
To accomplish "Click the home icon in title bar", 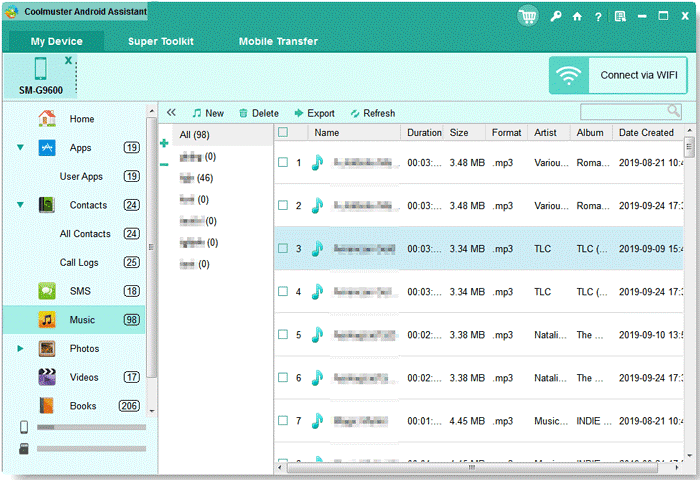I will coord(577,17).
